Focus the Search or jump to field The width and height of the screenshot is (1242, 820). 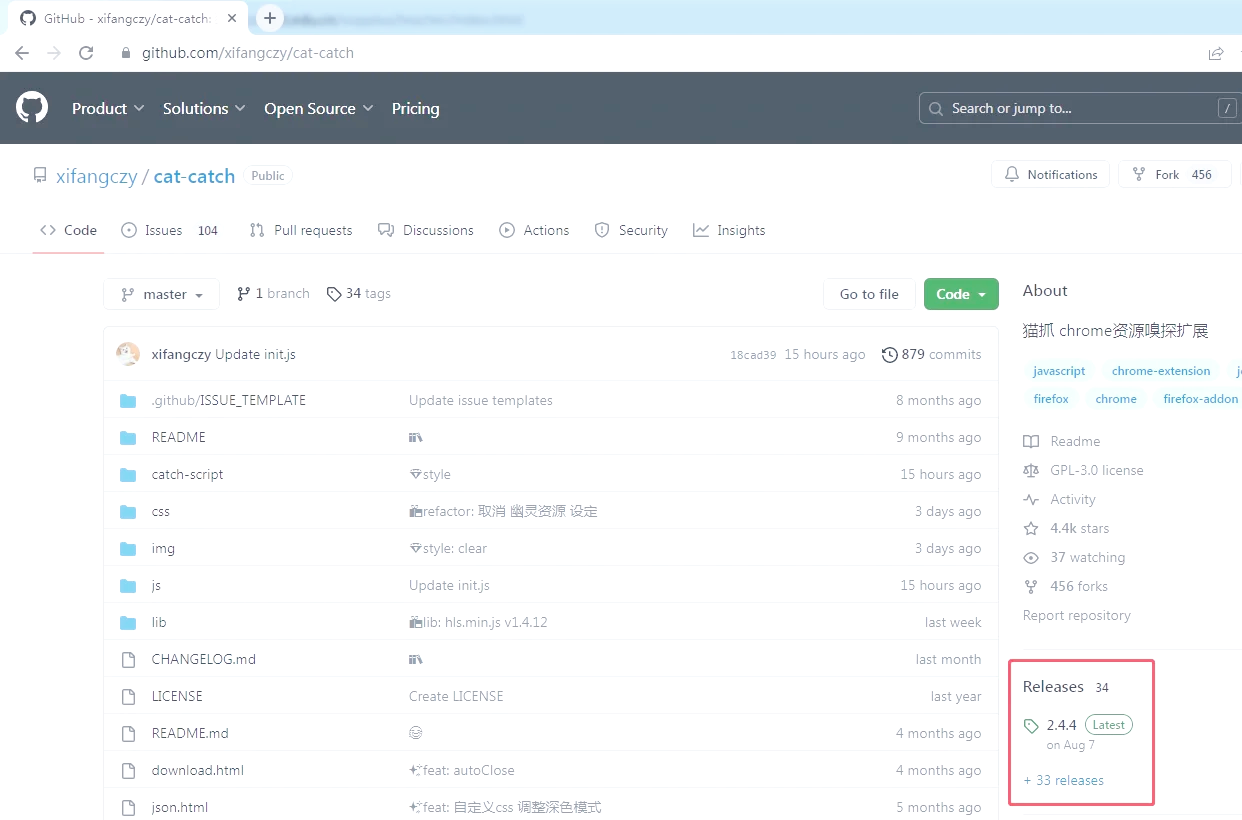pos(1070,108)
